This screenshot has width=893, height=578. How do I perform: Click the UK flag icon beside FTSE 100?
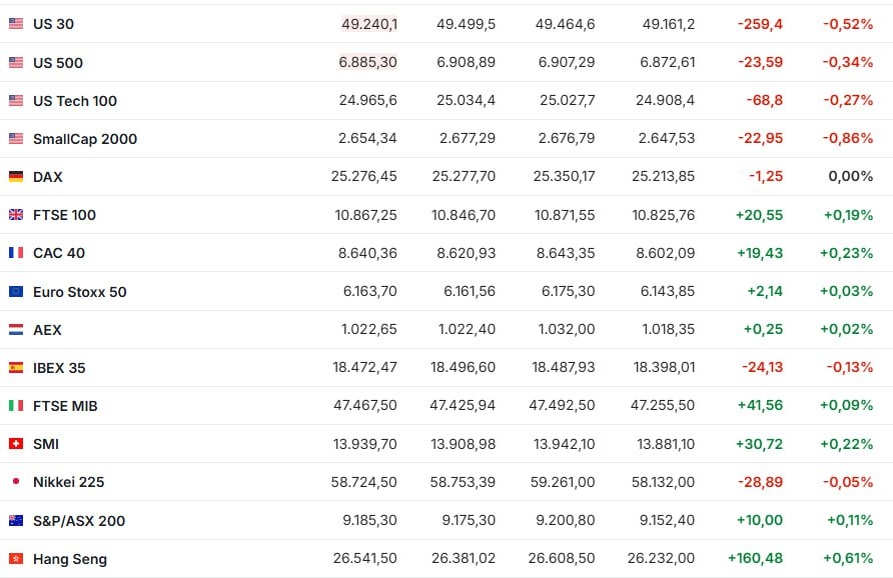[16, 215]
